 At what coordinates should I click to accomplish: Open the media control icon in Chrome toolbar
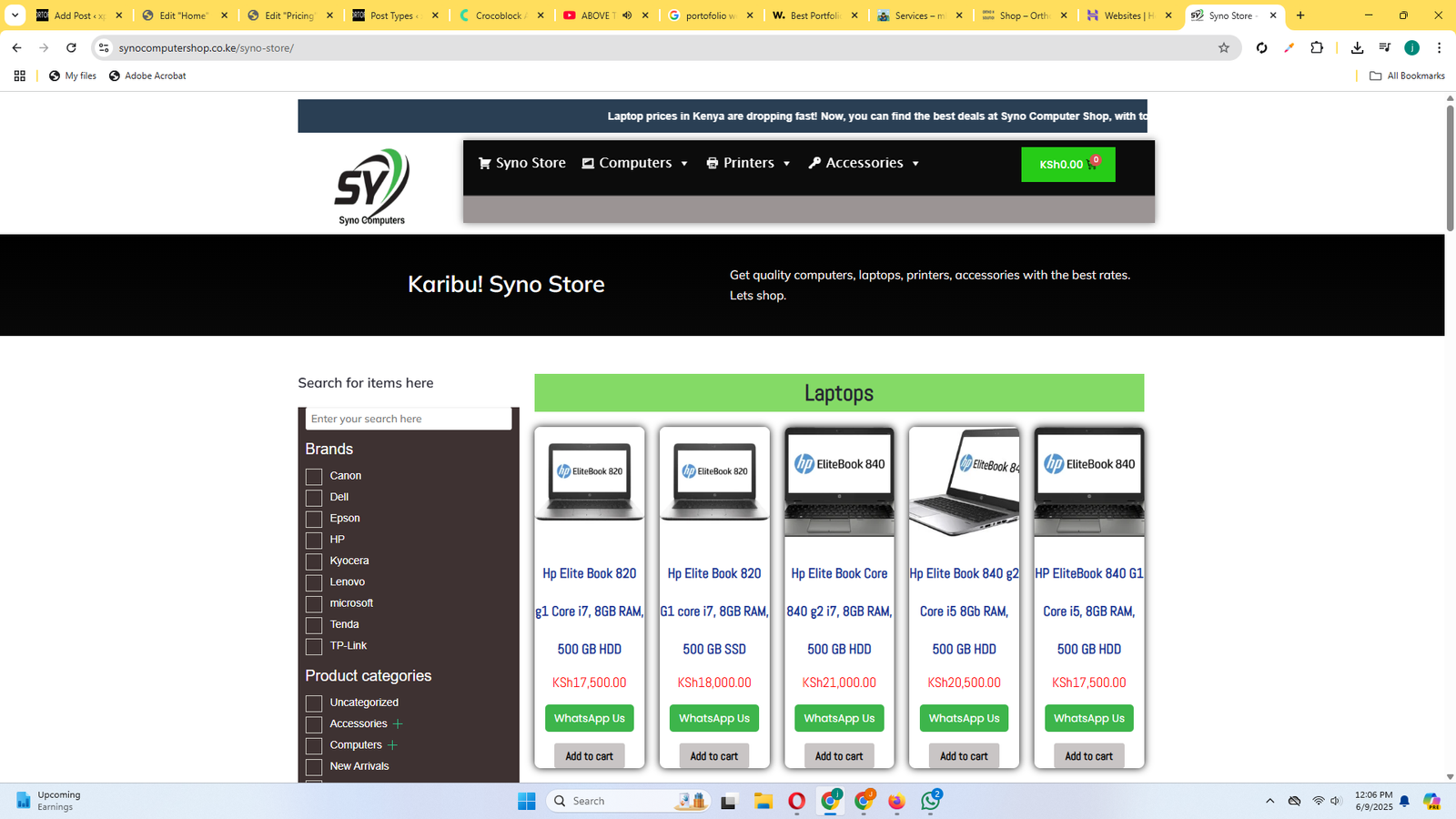point(1384,47)
